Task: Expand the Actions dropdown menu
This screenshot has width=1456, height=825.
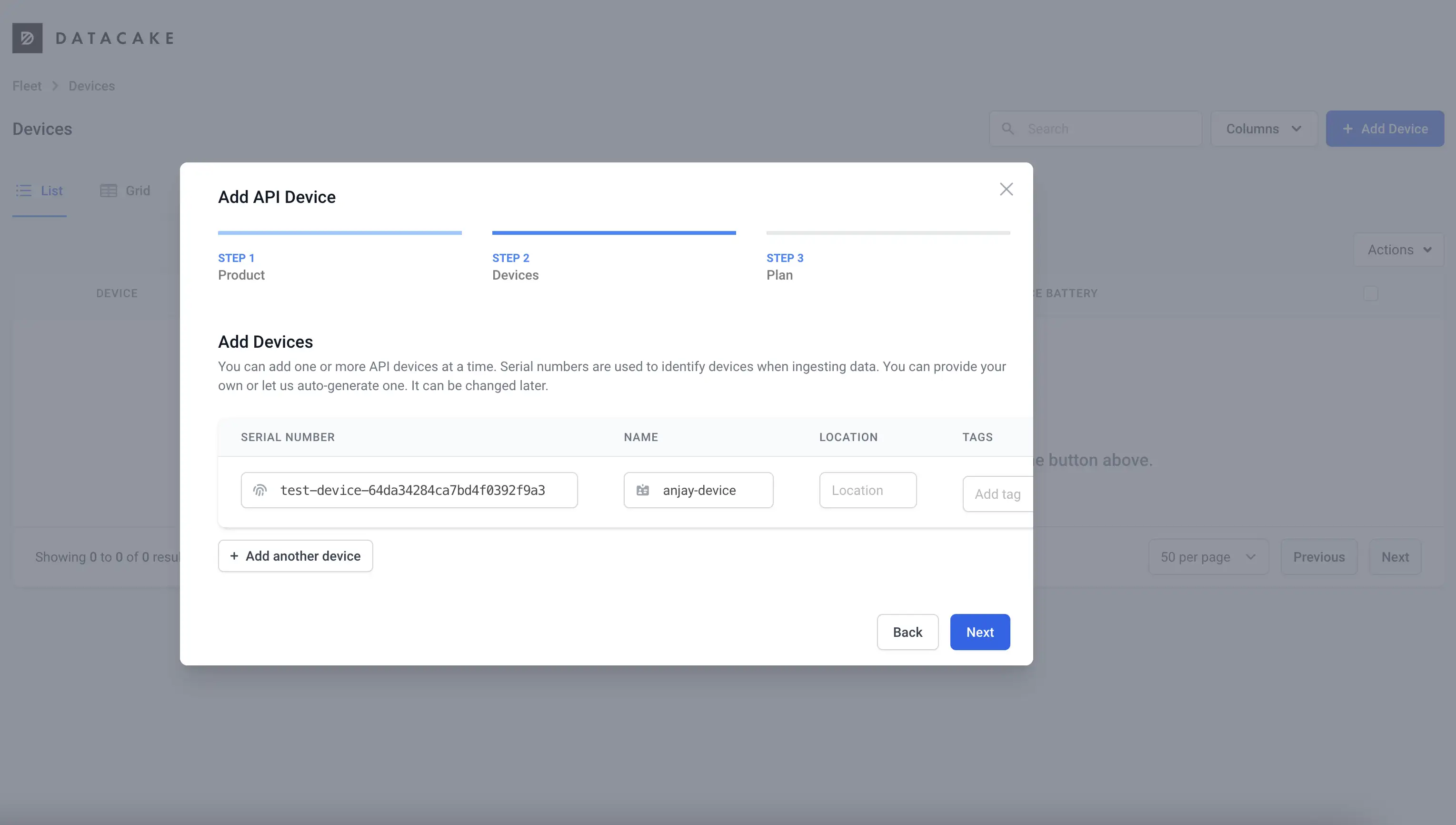Action: 1398,248
